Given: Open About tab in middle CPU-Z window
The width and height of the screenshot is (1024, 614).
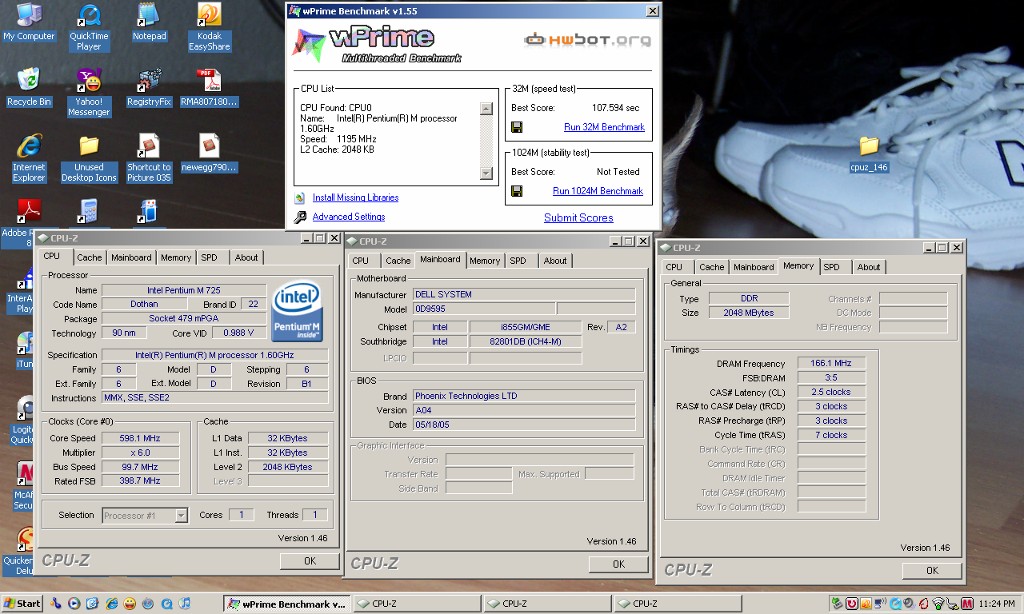Looking at the screenshot, I should click(555, 261).
